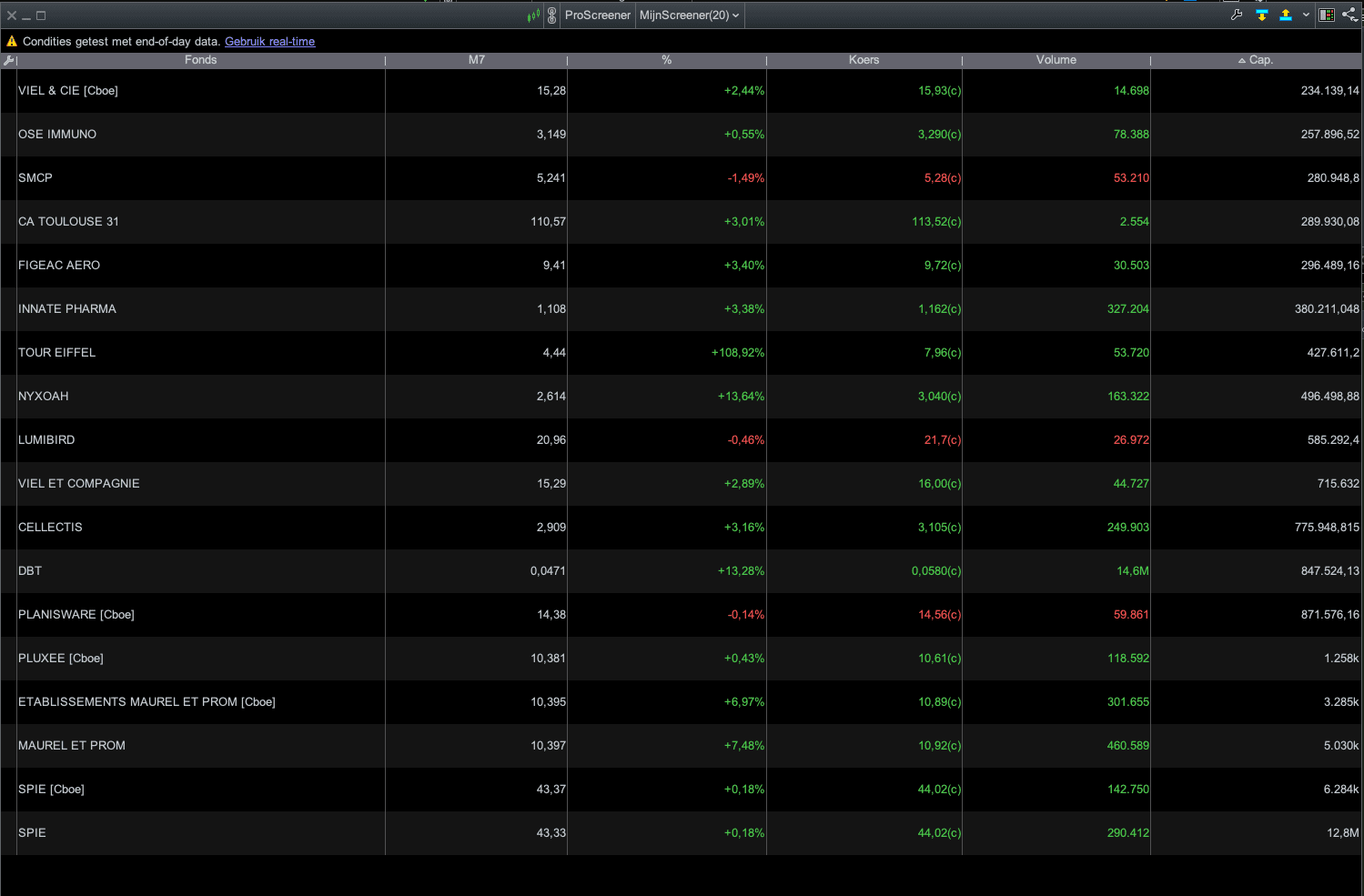
Task: Click the yellow down-arrow import icon
Action: tap(1262, 15)
